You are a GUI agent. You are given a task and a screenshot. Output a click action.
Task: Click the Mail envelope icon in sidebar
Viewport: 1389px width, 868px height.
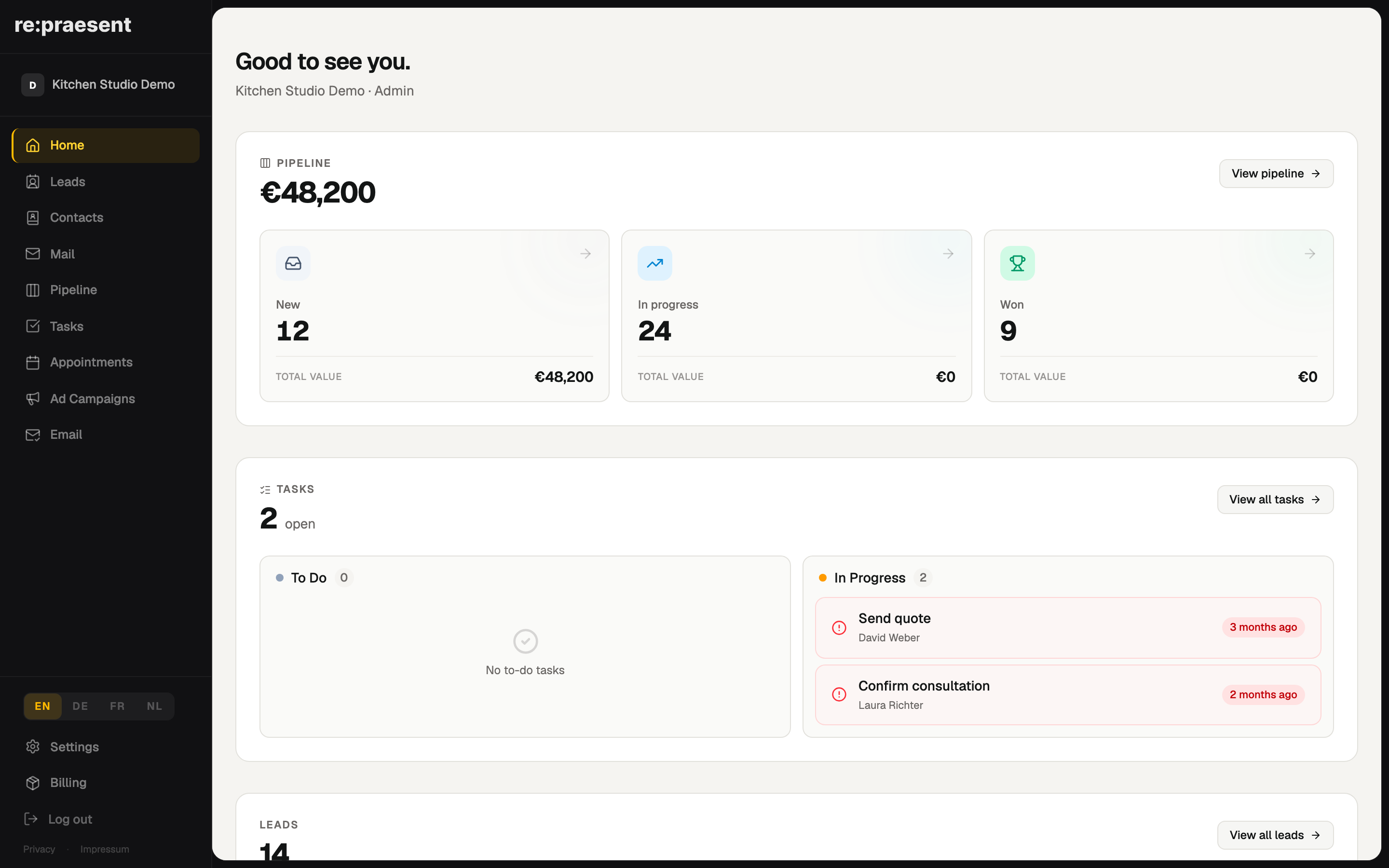coord(33,254)
